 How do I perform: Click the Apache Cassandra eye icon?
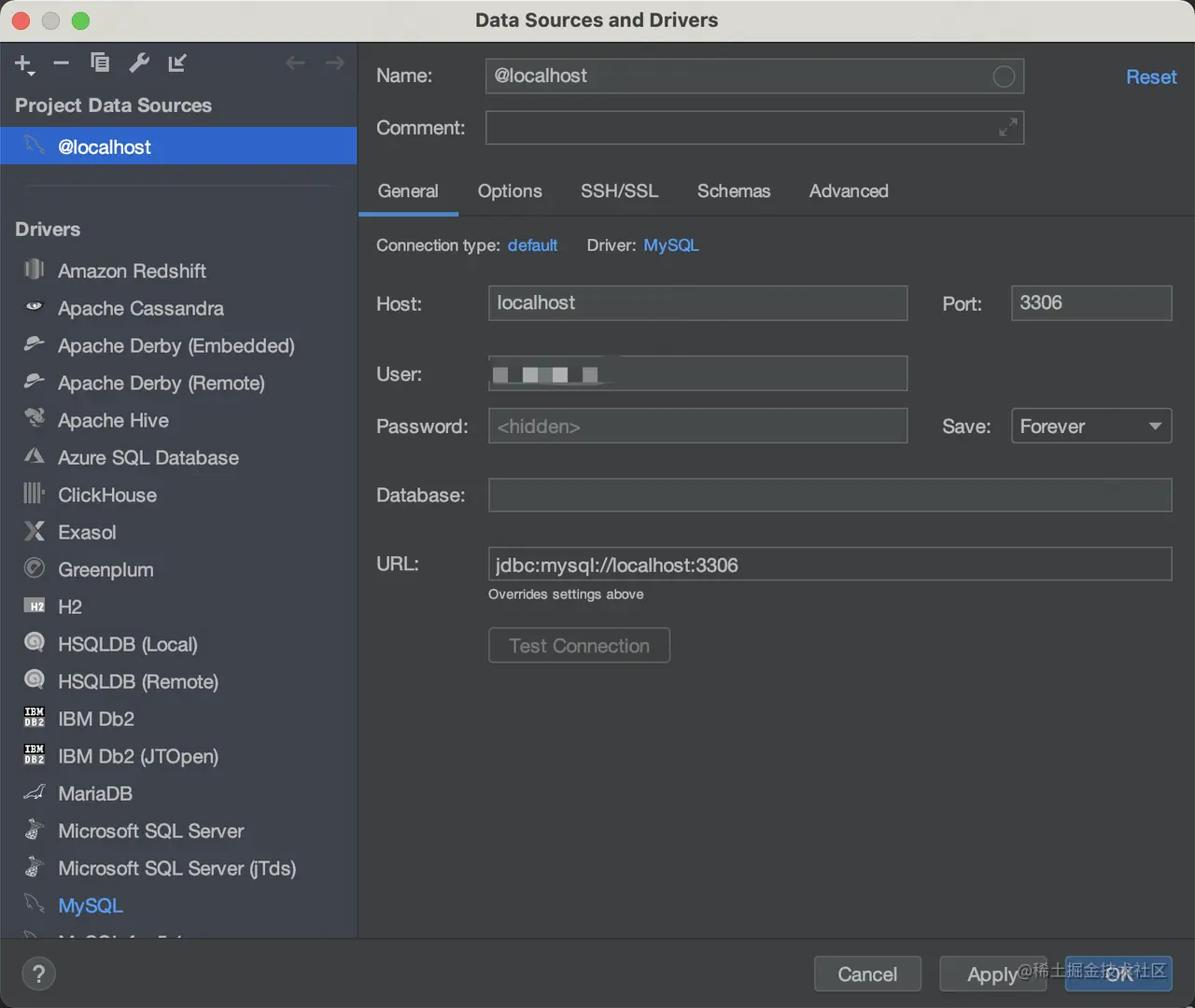point(35,306)
